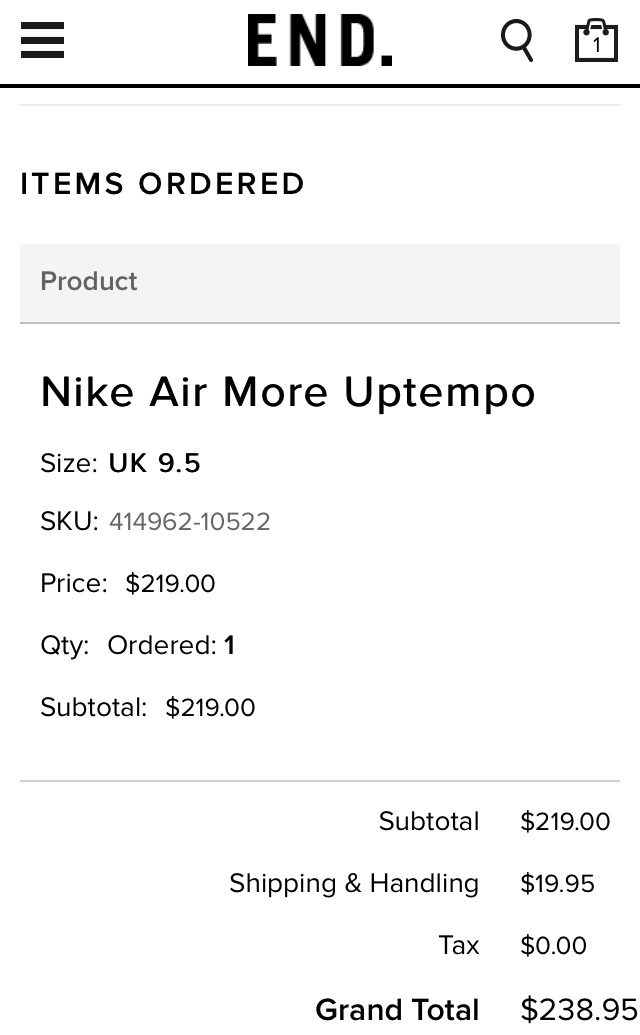This screenshot has height=1035, width=640.
Task: Click the $238.95 grand total amount
Action: pyautogui.click(x=579, y=1010)
